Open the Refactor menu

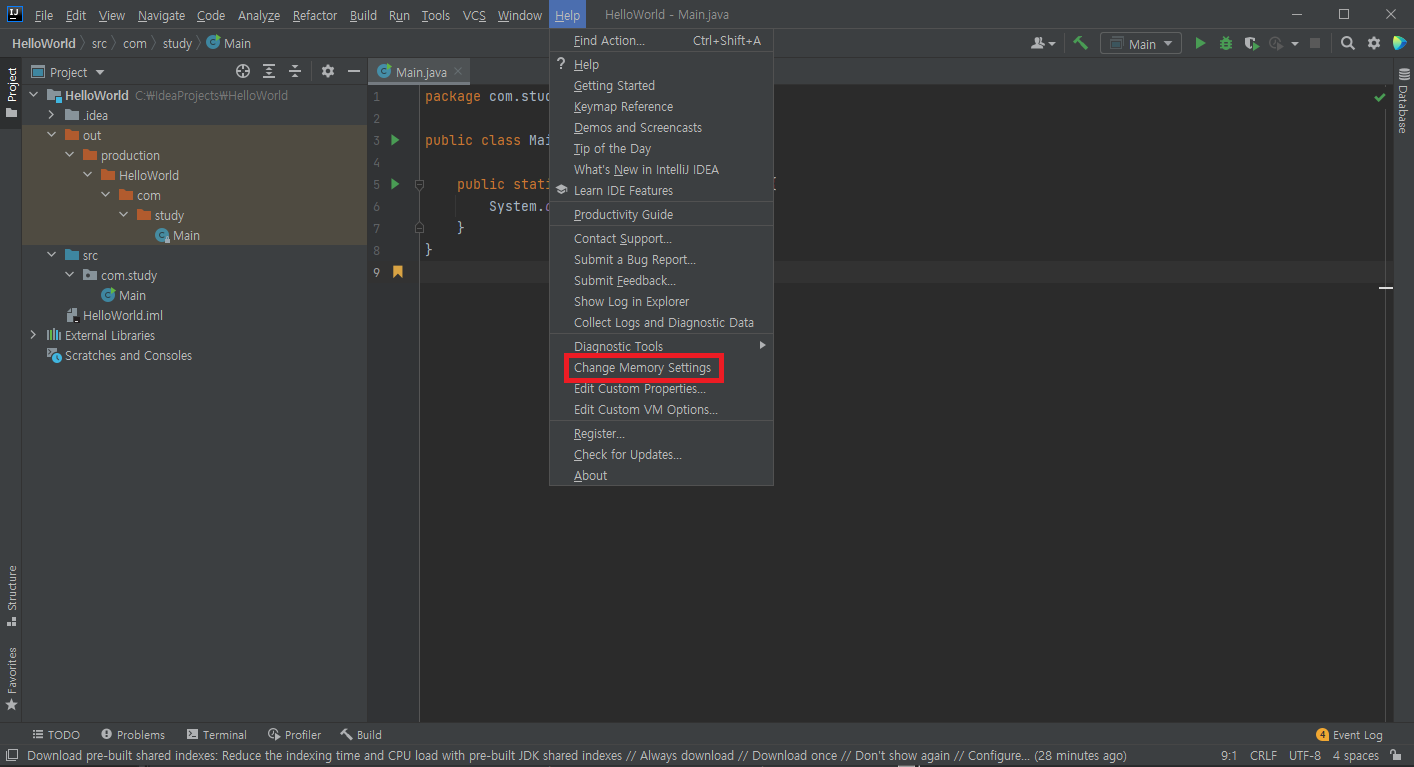click(315, 15)
